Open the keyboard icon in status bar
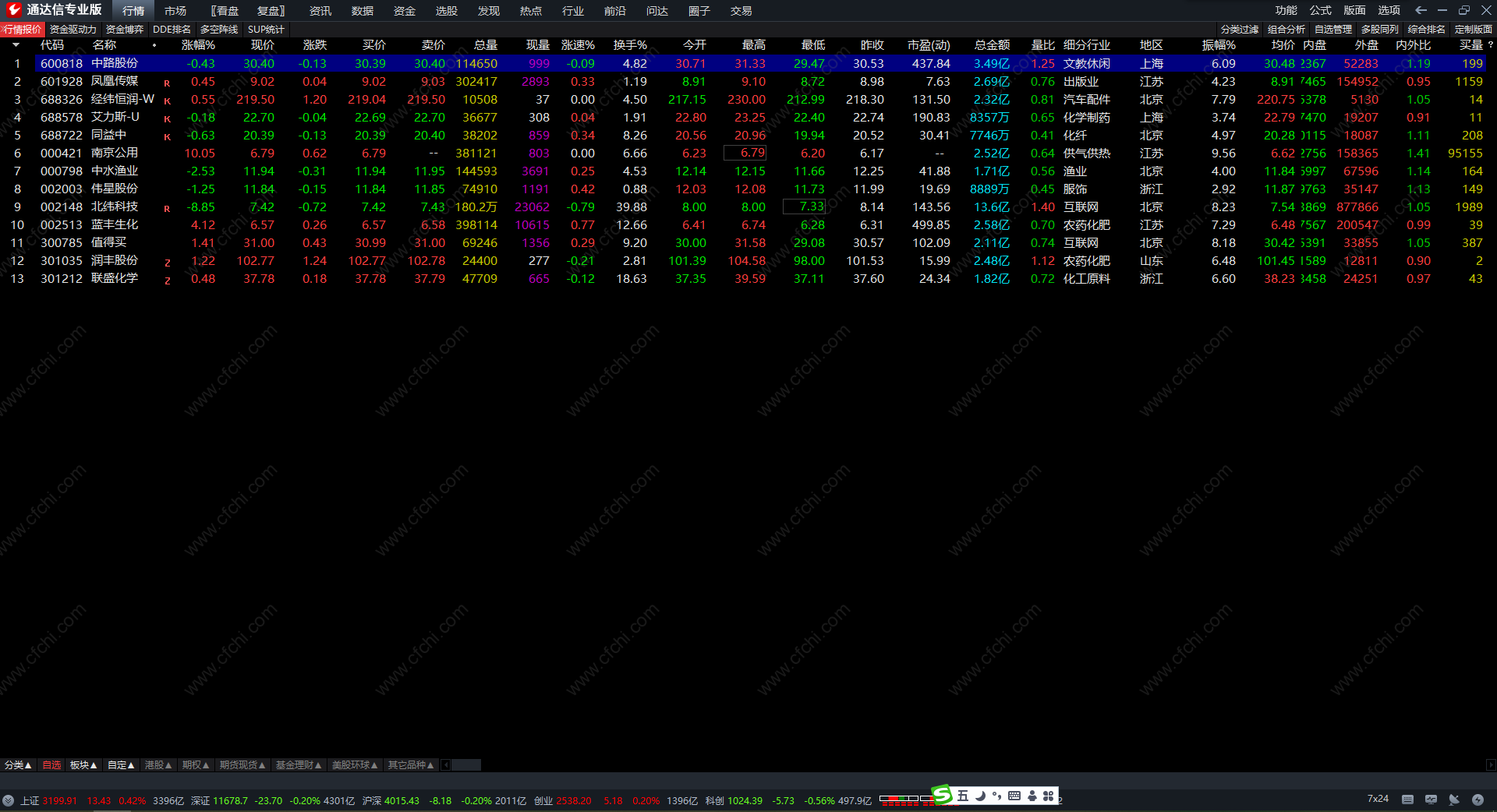 [1407, 800]
